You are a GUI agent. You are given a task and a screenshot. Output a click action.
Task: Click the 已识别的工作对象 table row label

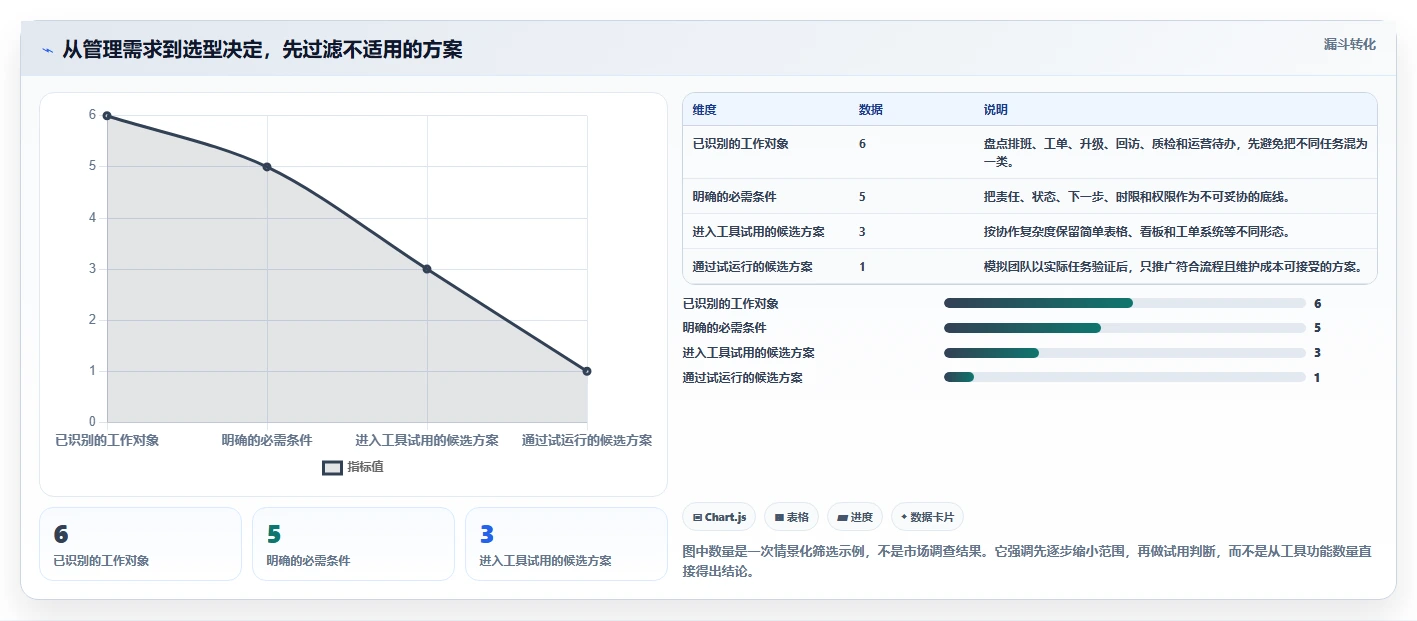tap(740, 144)
